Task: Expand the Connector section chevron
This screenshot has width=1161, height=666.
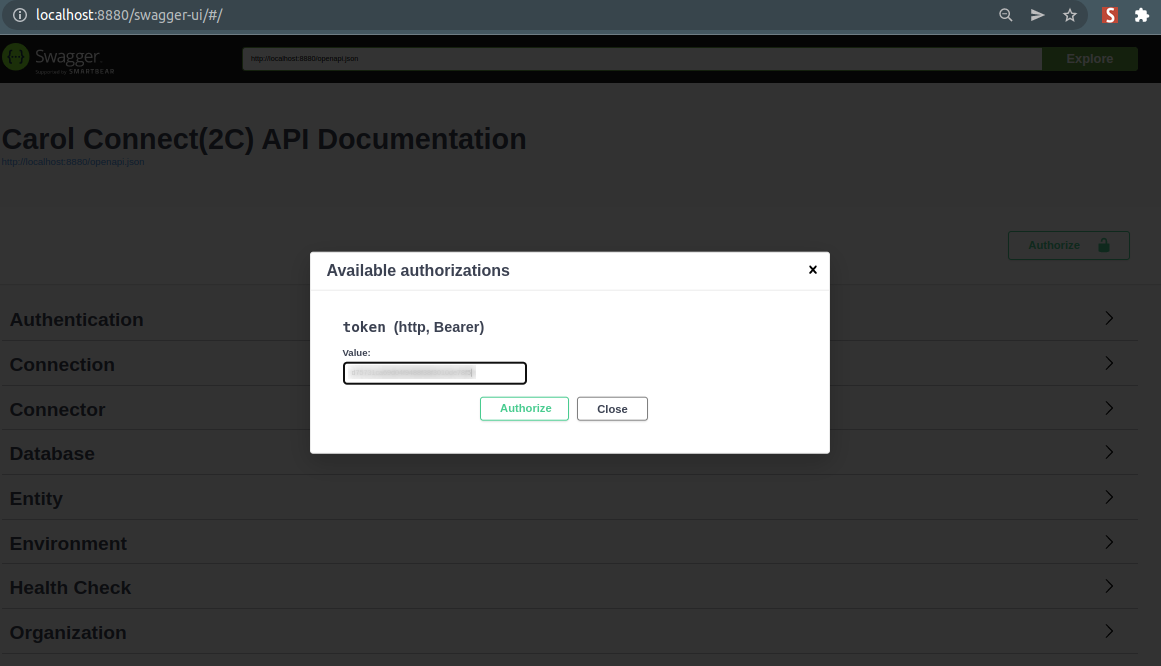Action: pyautogui.click(x=1108, y=409)
